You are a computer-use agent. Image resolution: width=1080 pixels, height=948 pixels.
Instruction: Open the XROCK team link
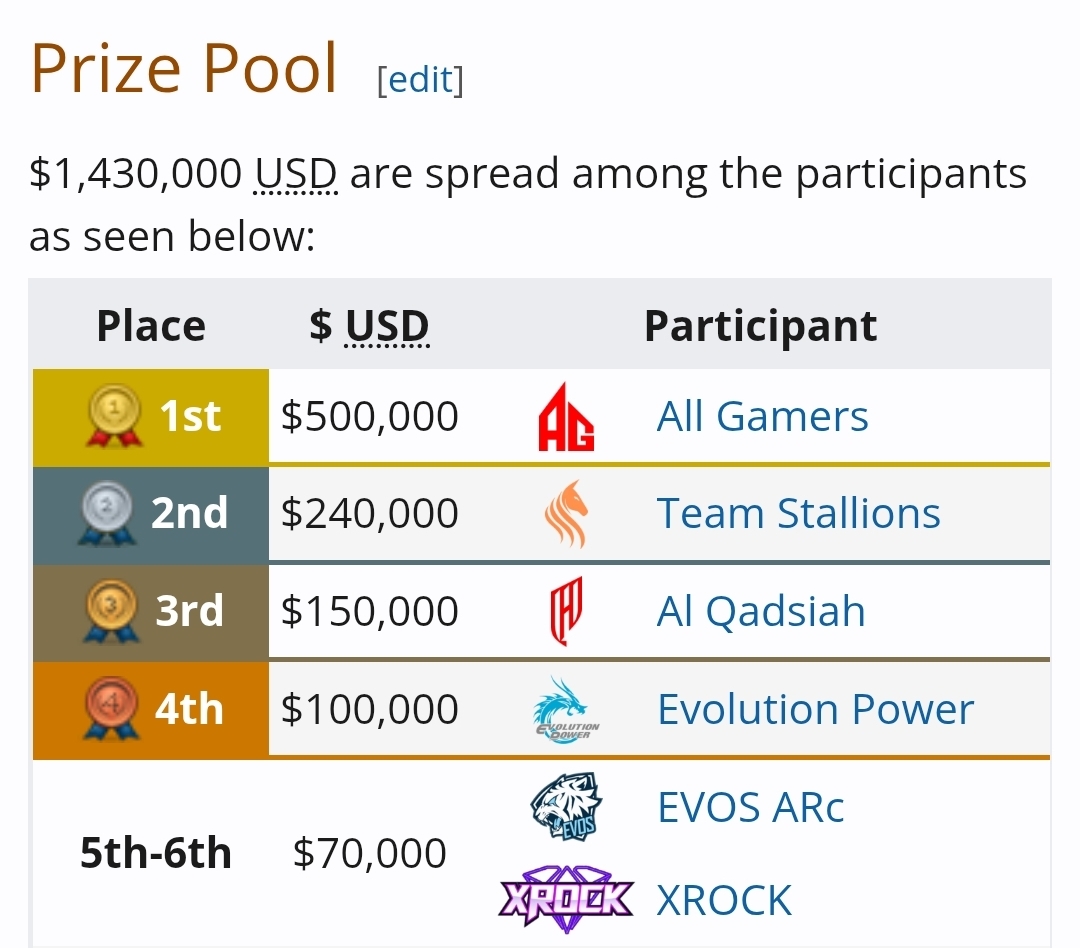point(724,901)
